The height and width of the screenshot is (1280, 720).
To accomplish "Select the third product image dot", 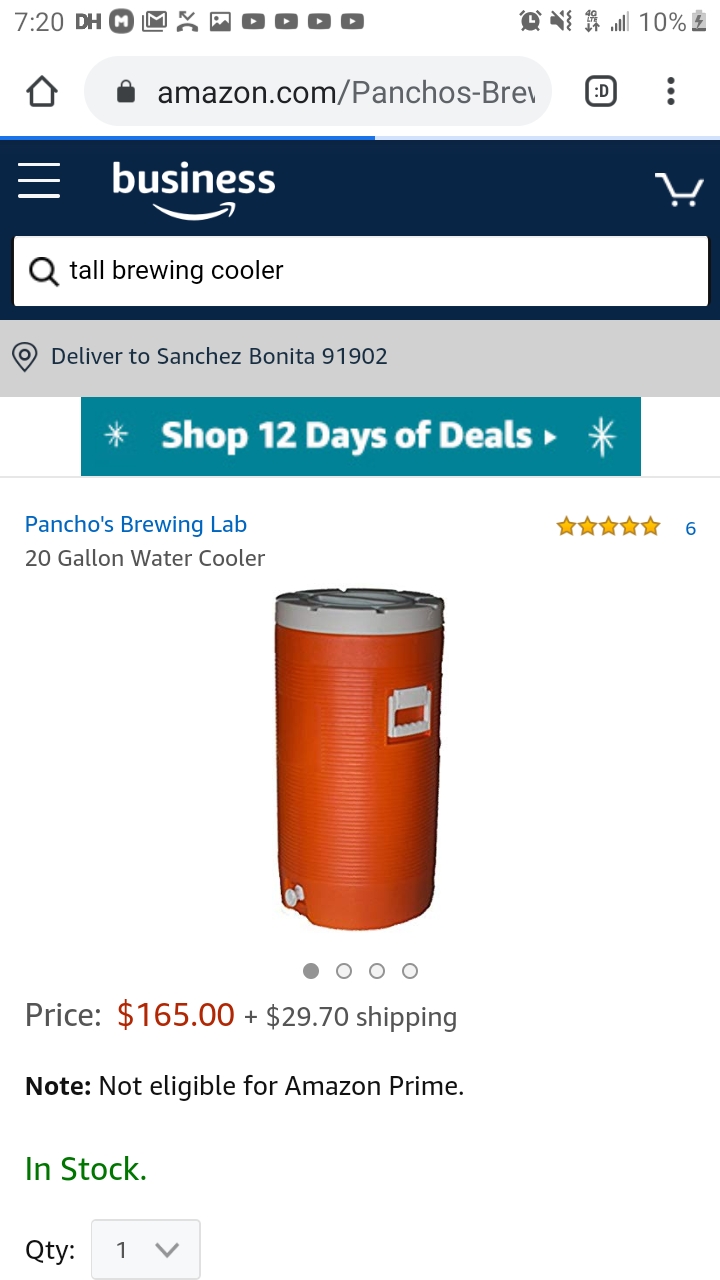I will click(377, 970).
